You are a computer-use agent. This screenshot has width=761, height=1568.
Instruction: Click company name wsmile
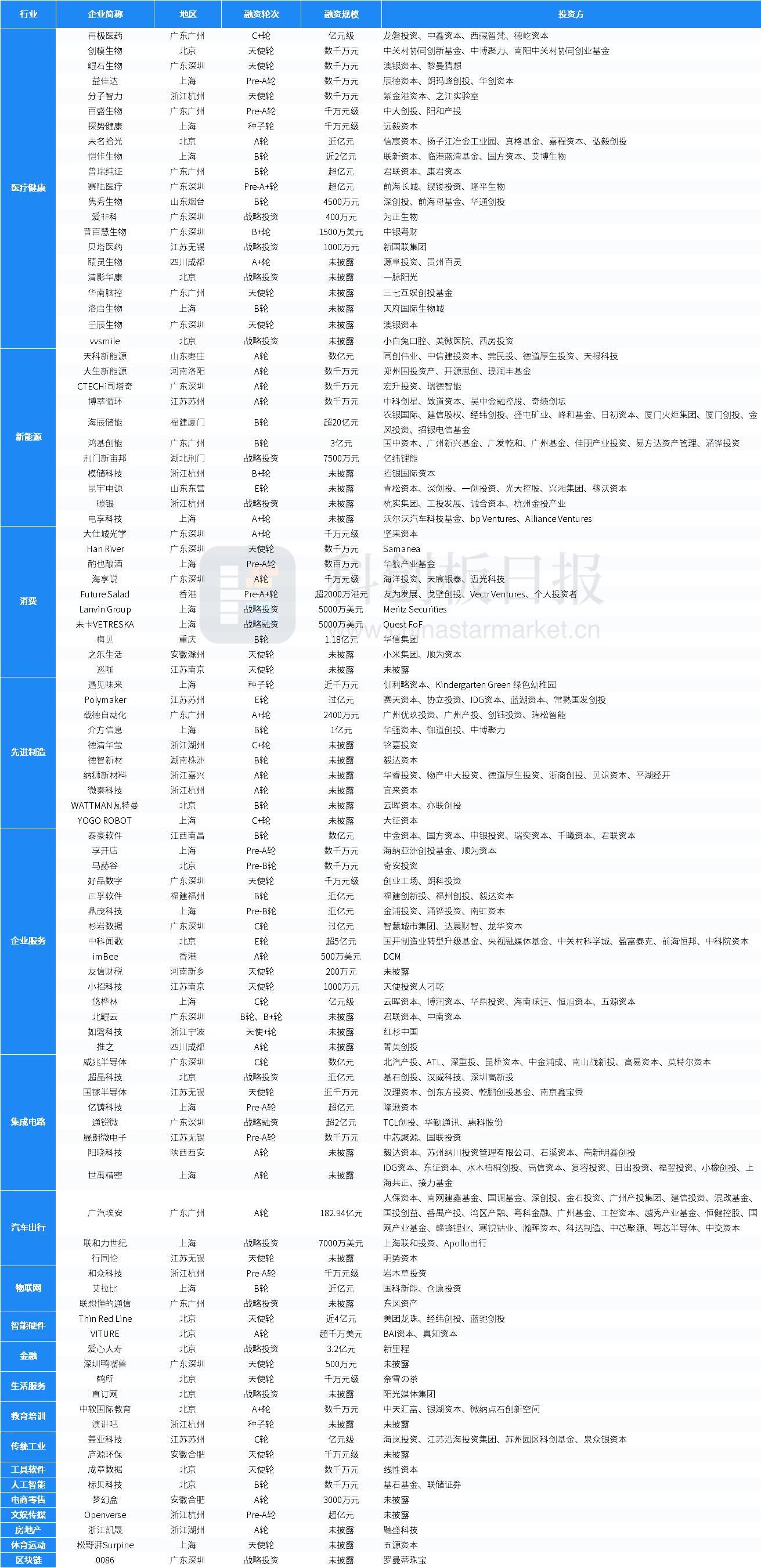tap(104, 341)
